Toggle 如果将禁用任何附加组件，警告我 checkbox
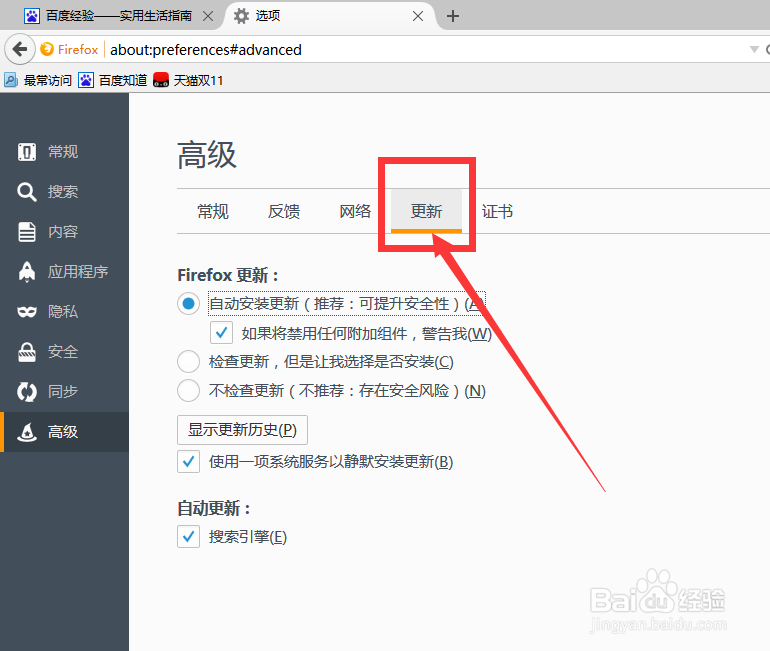This screenshot has width=770, height=651. click(221, 333)
